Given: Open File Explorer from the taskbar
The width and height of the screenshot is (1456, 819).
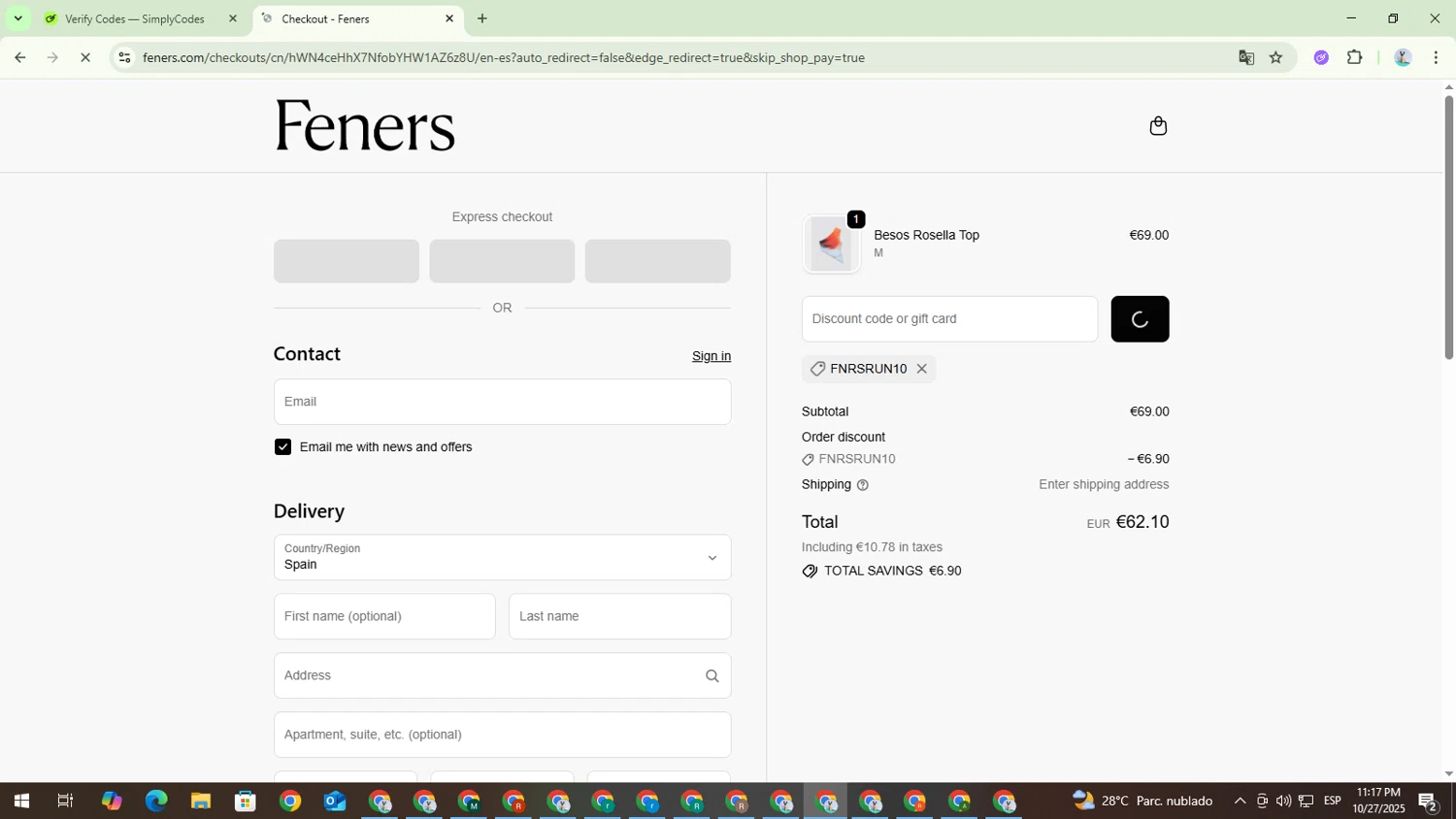Looking at the screenshot, I should [x=201, y=802].
